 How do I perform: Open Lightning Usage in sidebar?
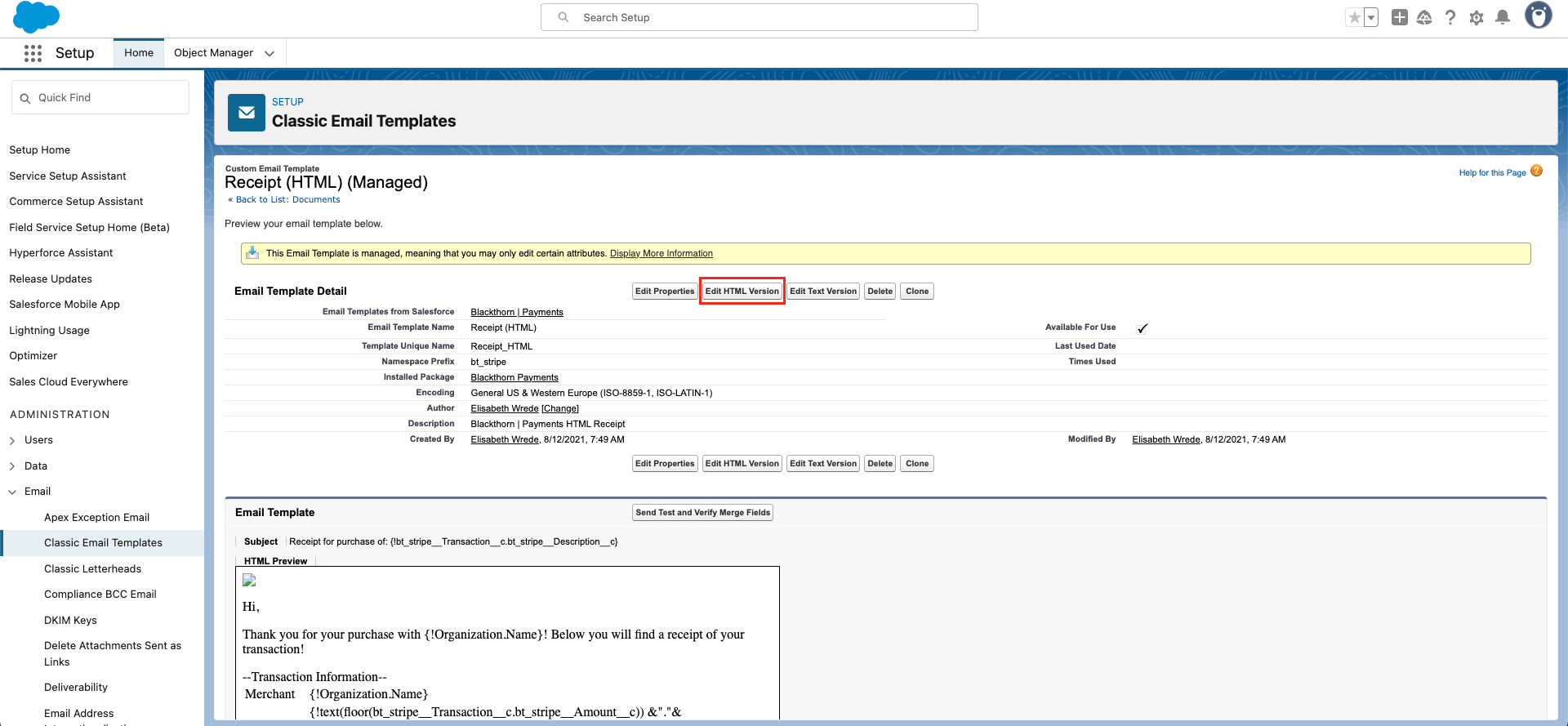coord(50,331)
